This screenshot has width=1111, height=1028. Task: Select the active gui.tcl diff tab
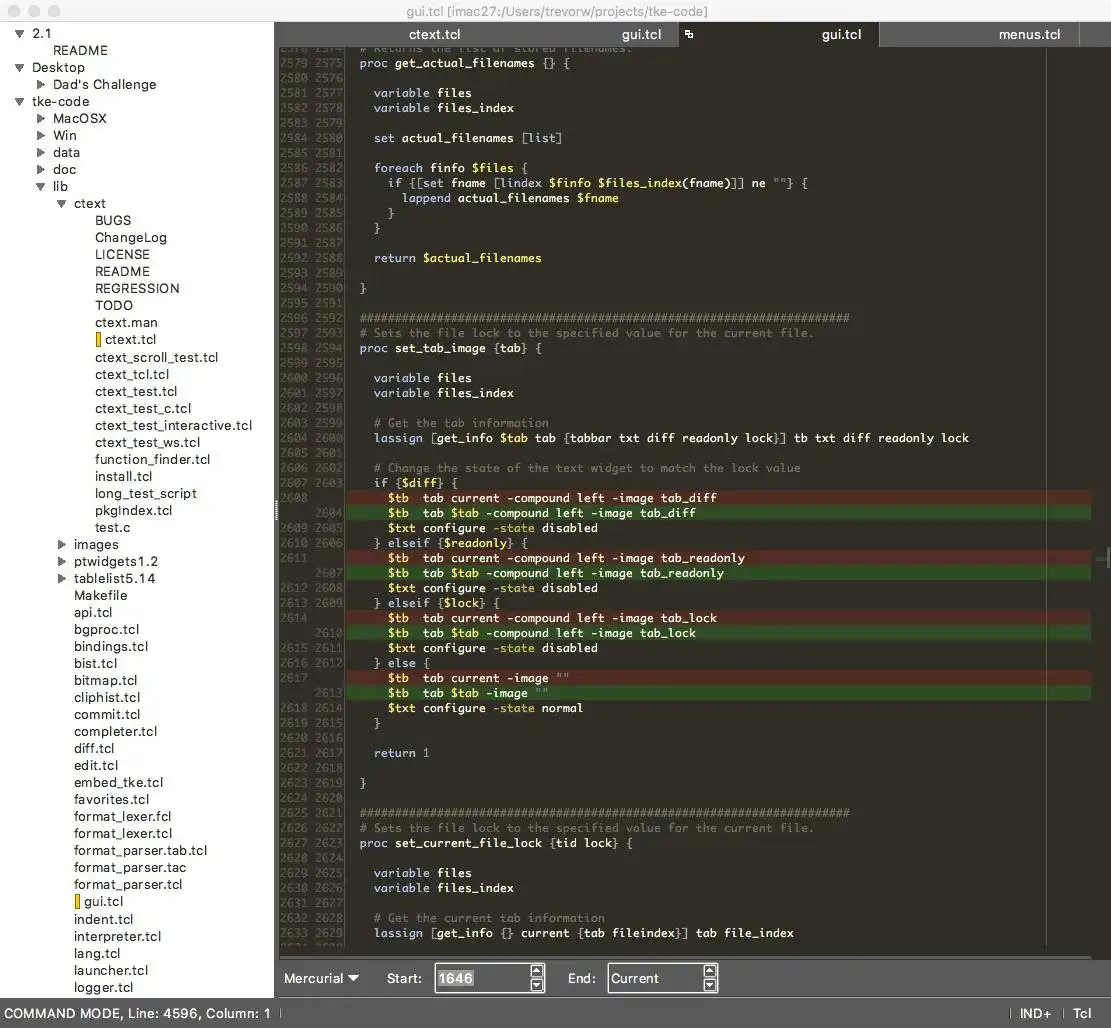tap(841, 35)
